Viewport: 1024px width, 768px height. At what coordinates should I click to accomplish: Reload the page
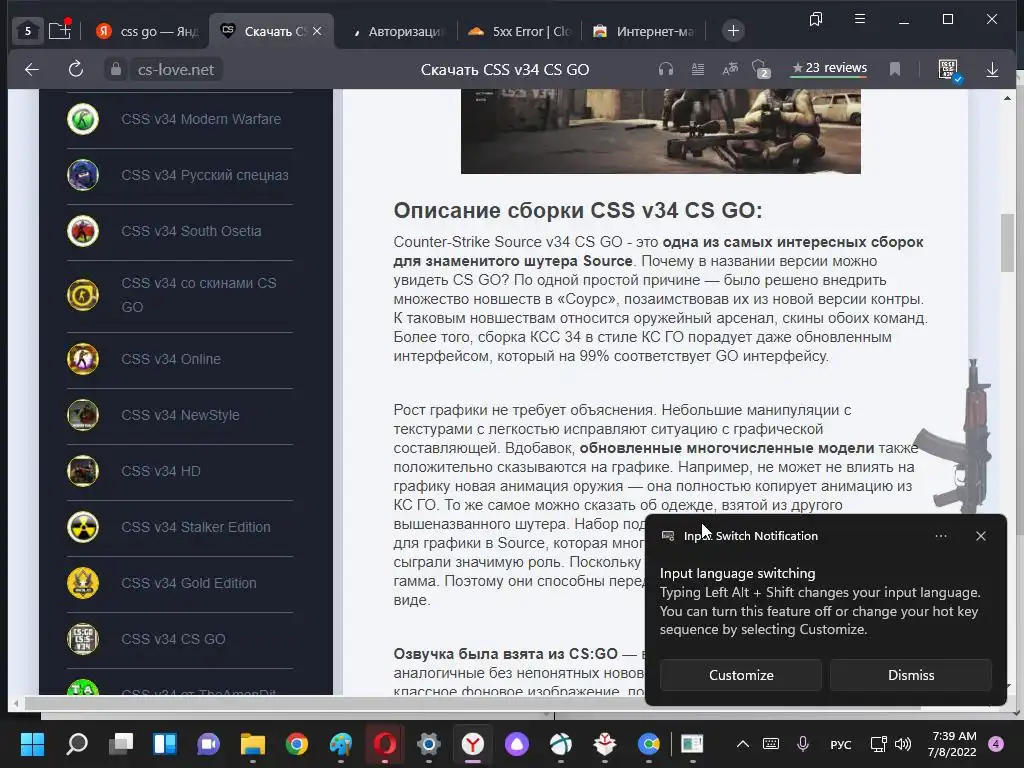pyautogui.click(x=76, y=69)
